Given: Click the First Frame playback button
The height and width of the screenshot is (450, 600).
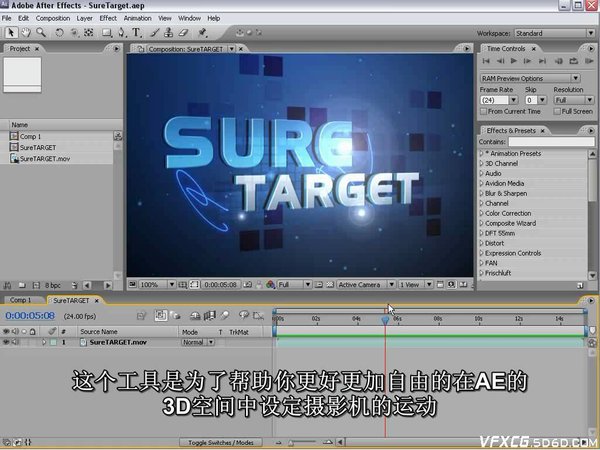Looking at the screenshot, I should point(486,61).
